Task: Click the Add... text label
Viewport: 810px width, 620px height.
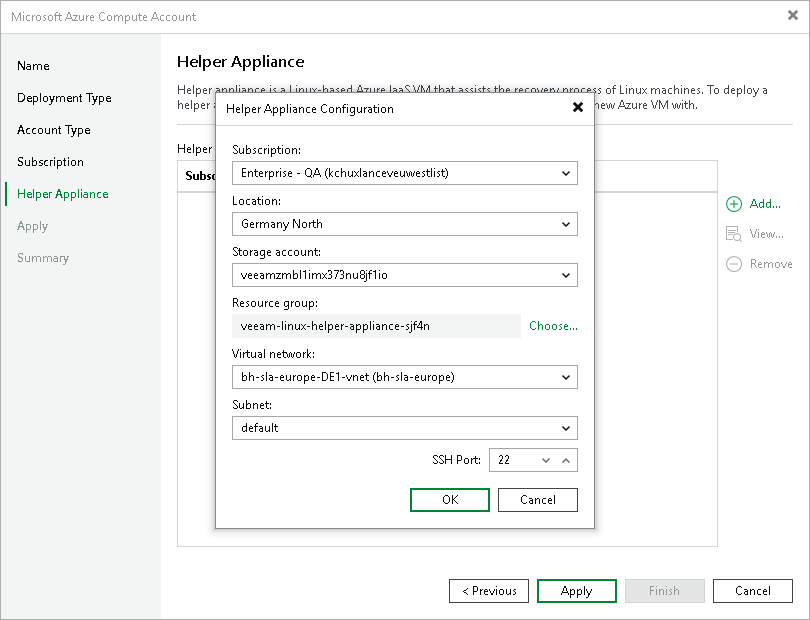Action: [x=765, y=204]
